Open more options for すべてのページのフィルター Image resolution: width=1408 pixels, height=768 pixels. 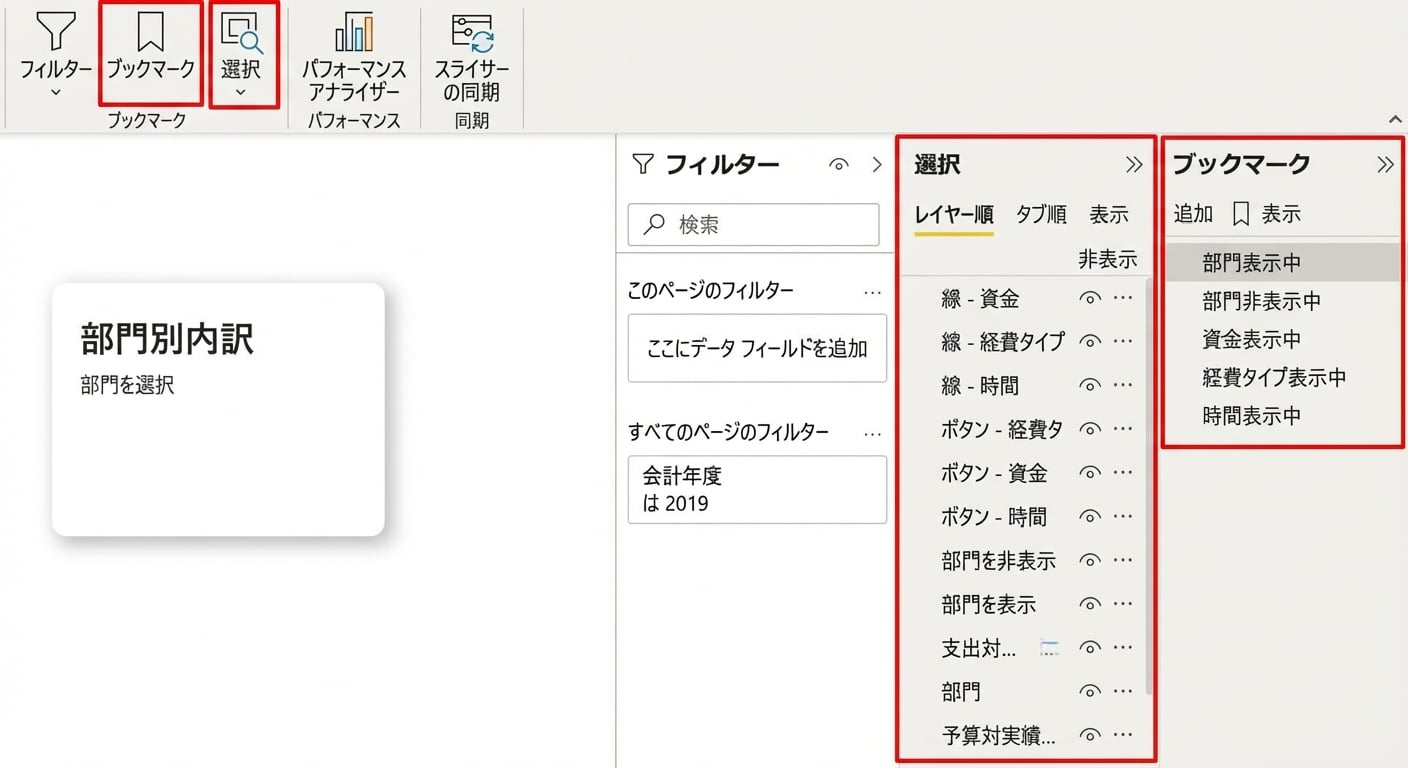coord(872,433)
